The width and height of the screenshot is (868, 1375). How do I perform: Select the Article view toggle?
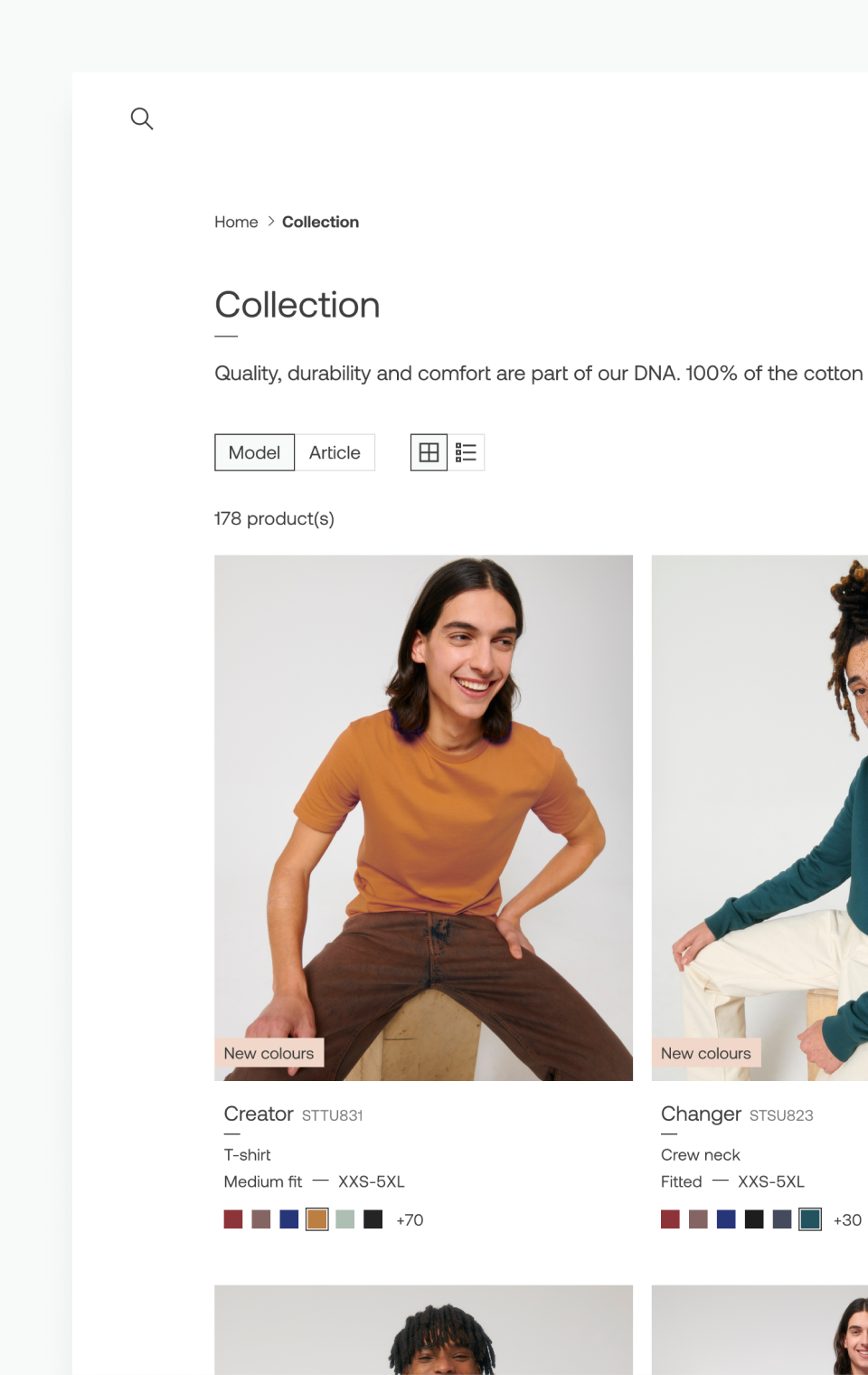[335, 452]
